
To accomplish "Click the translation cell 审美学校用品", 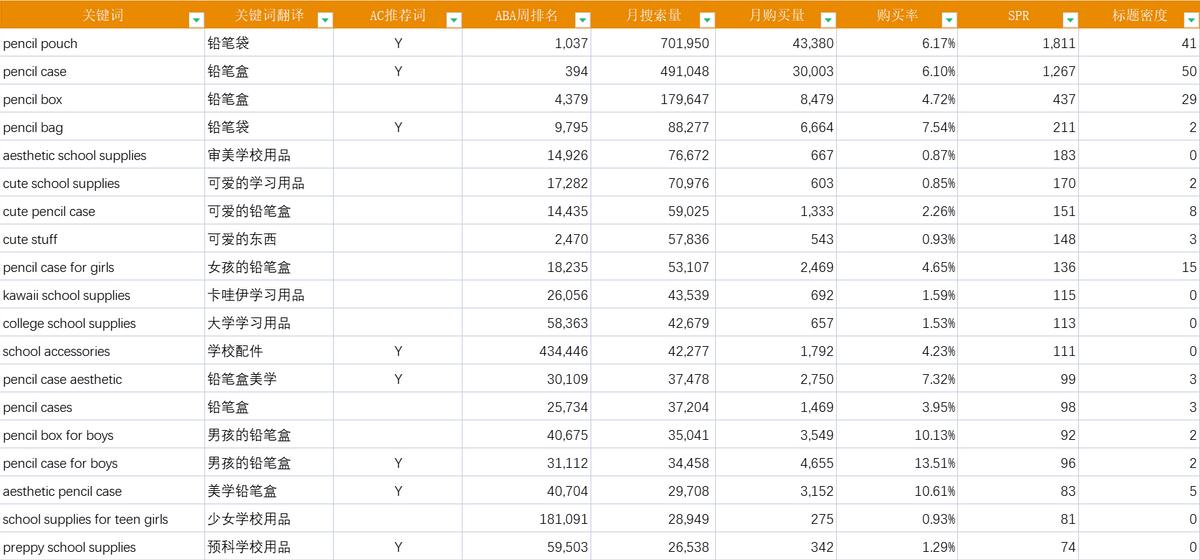I will (x=270, y=155).
